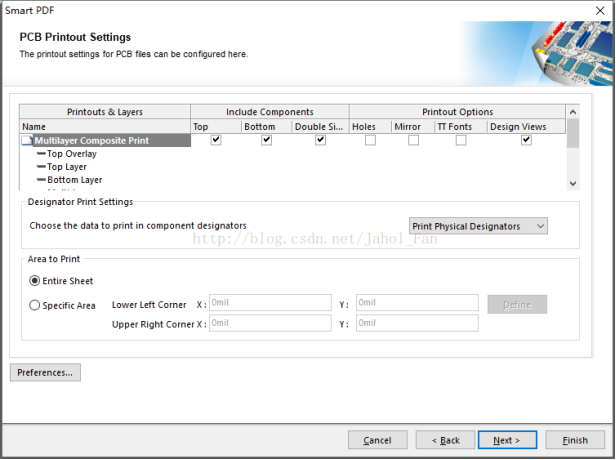616x460 pixels.
Task: Enable the Mirror printout option
Action: tap(413, 141)
